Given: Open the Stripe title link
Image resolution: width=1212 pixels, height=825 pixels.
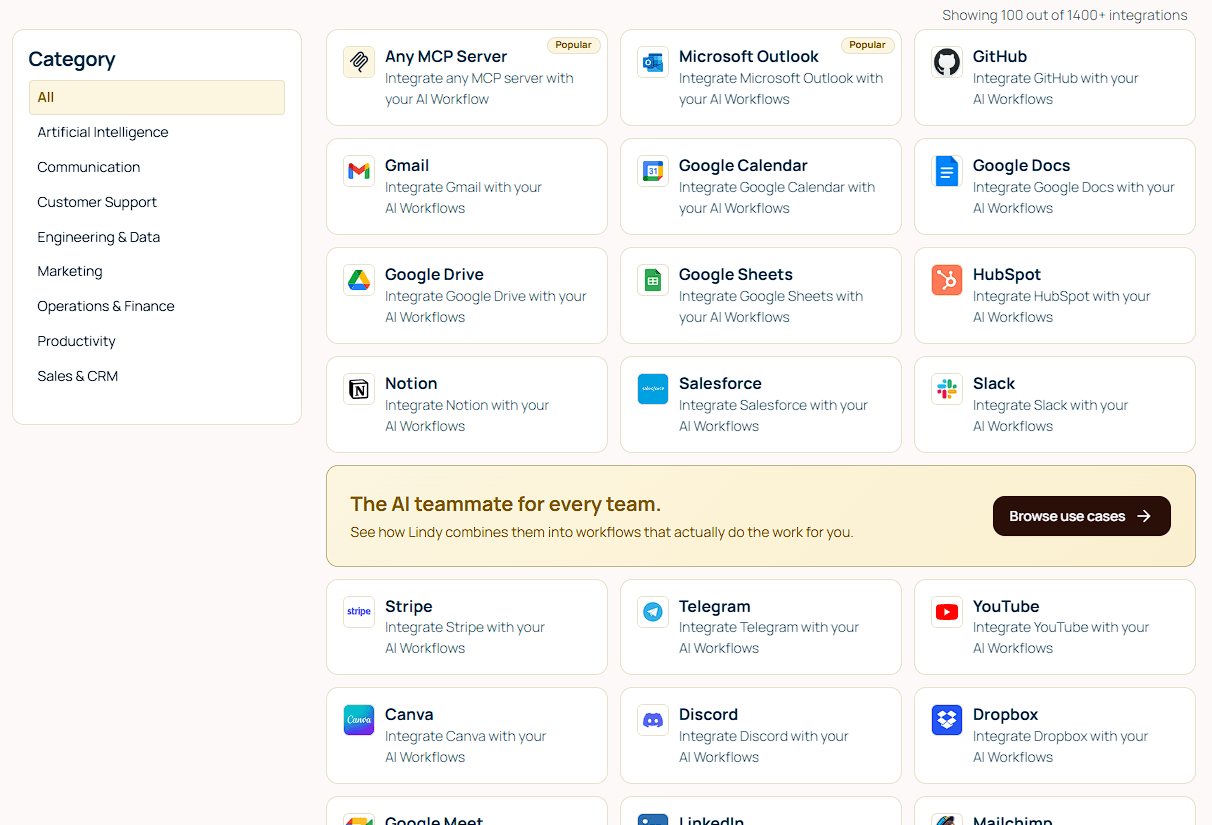Looking at the screenshot, I should pyautogui.click(x=409, y=606).
